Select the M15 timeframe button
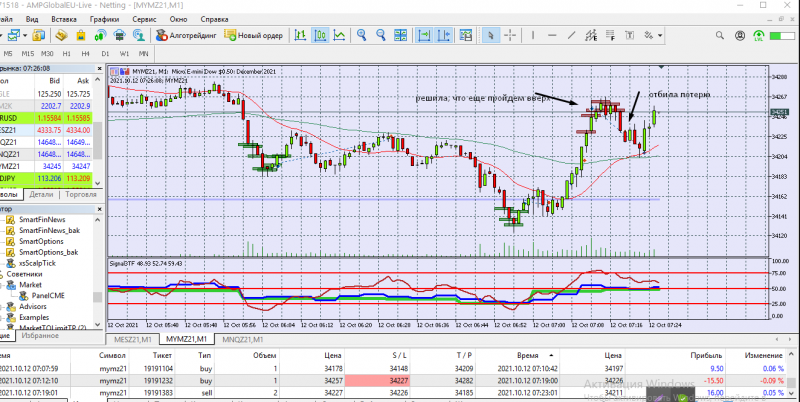 pos(27,53)
